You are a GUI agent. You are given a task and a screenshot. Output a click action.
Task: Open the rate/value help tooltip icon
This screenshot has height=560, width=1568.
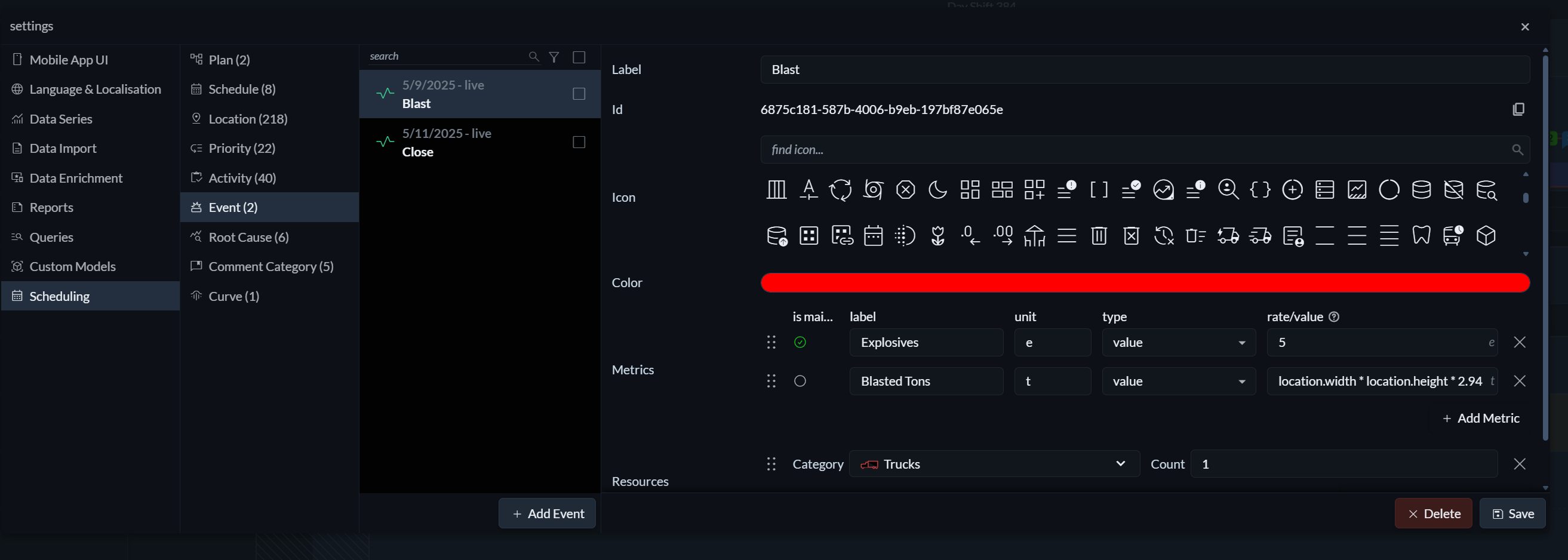pos(1334,316)
